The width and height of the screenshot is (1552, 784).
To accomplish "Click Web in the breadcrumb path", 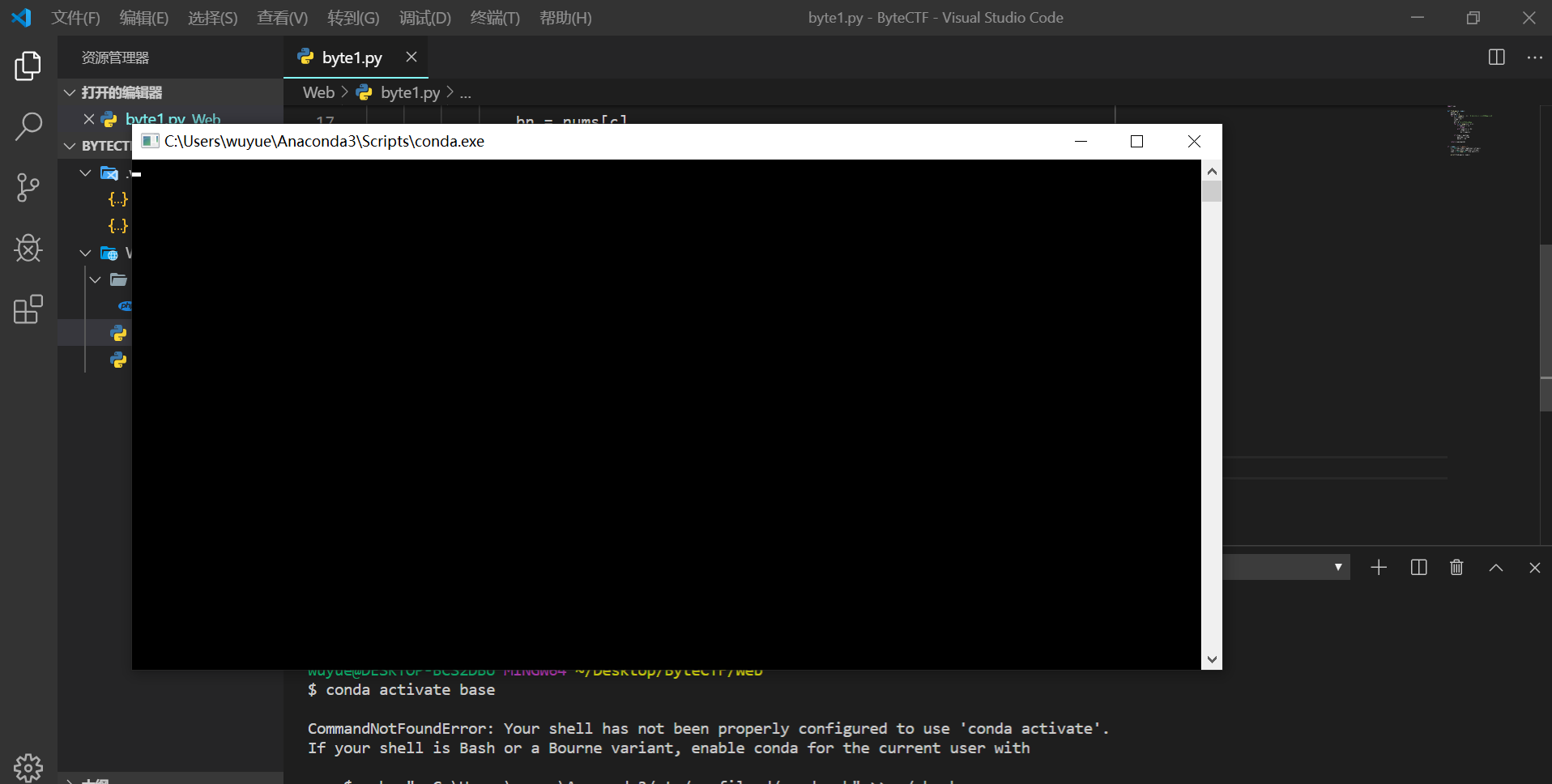I will 318,92.
